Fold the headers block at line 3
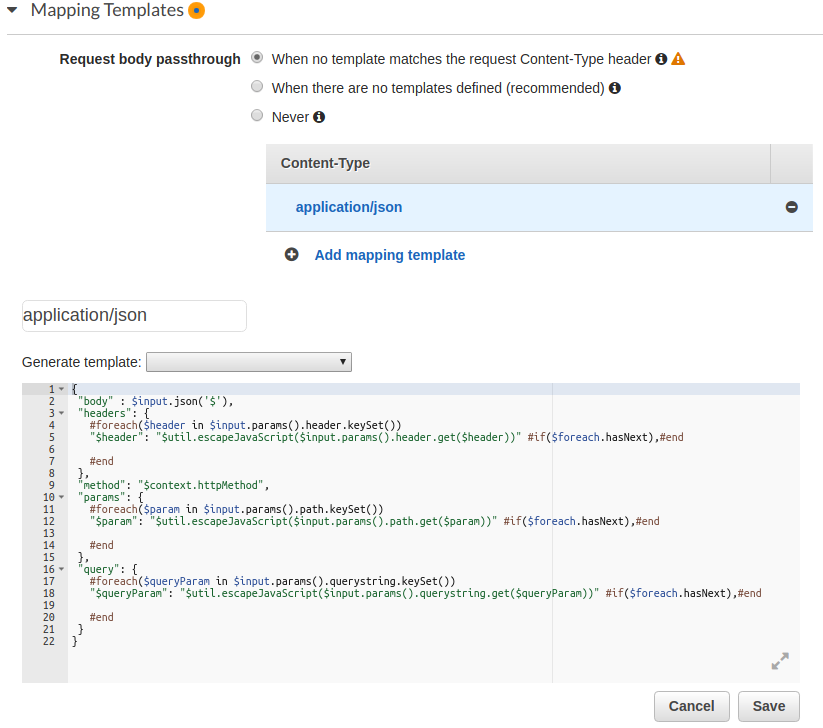823x728 pixels. pyautogui.click(x=61, y=412)
